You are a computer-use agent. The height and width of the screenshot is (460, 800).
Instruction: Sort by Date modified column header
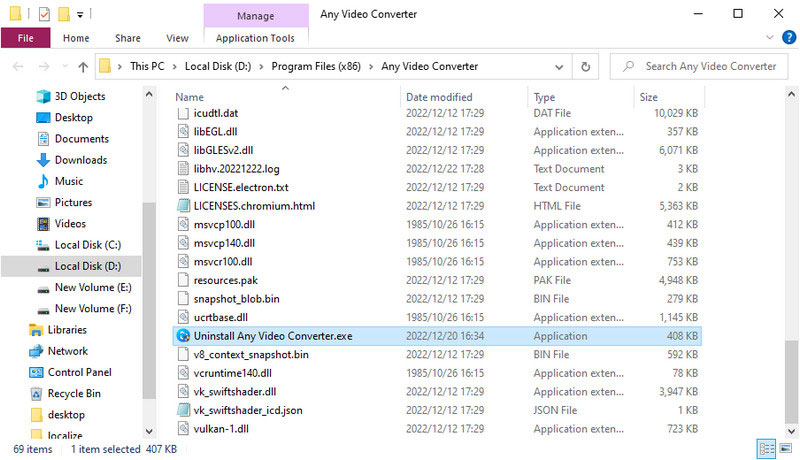(439, 97)
